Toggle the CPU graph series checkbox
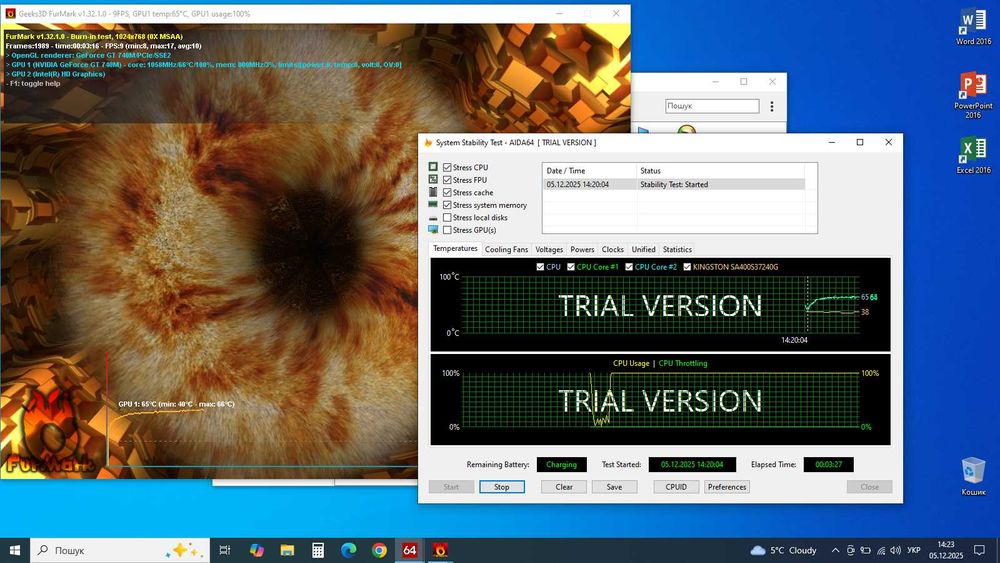Screen dimensions: 1000x563 540,267
